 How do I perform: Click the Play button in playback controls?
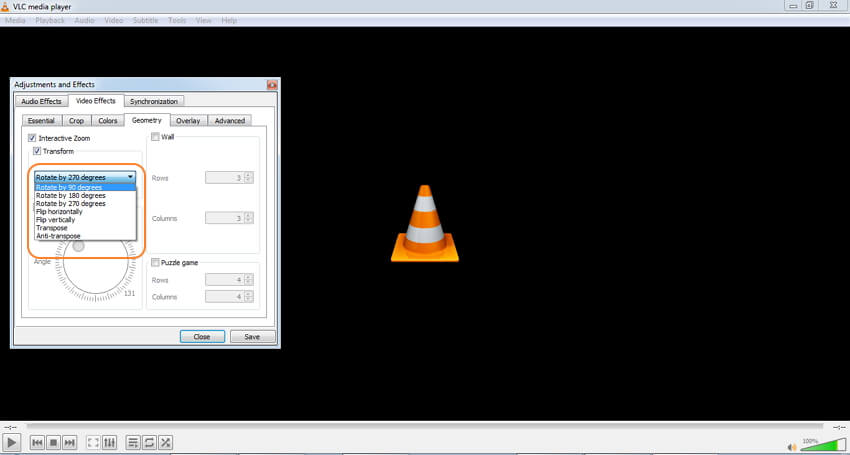(x=12, y=442)
